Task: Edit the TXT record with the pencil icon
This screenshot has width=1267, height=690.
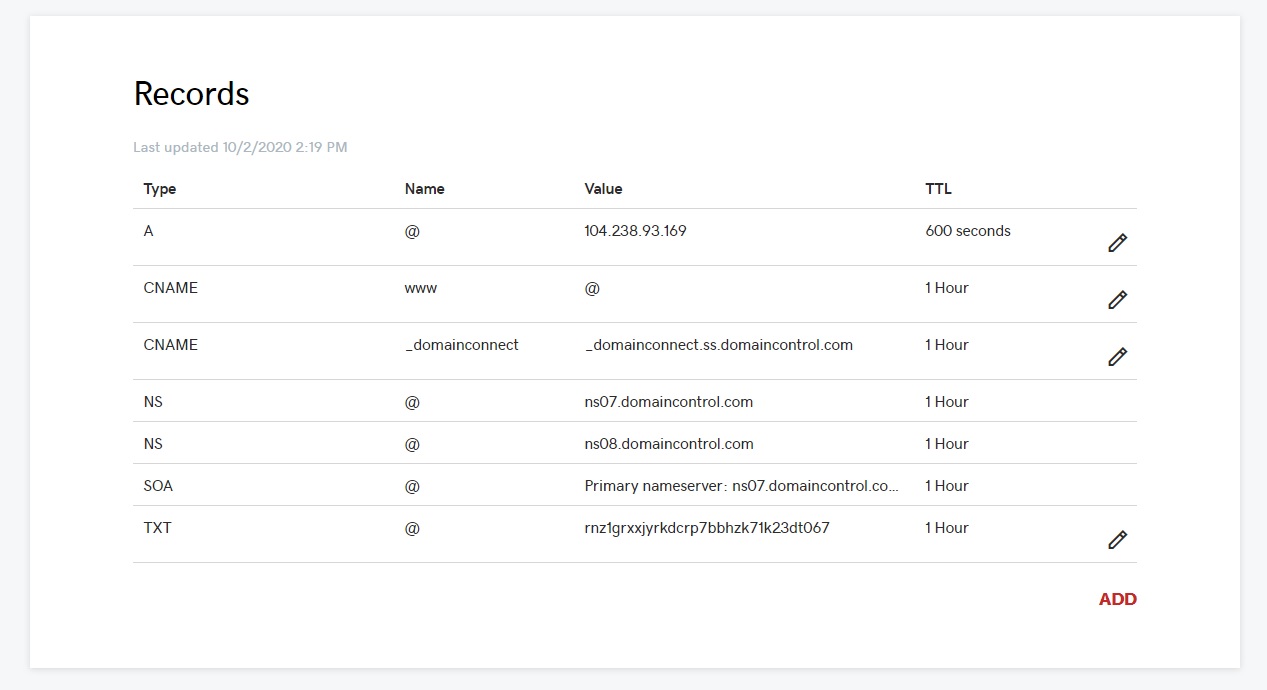Action: pyautogui.click(x=1117, y=540)
